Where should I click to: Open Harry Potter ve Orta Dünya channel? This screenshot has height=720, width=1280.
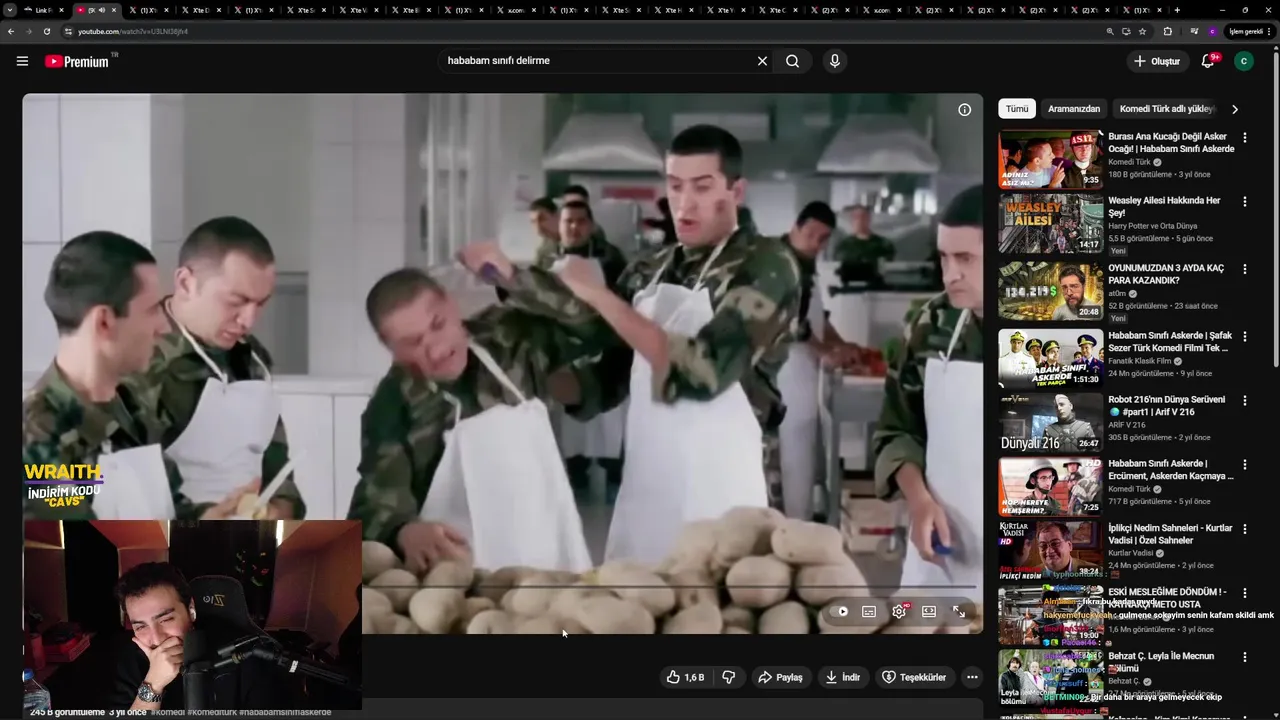(x=1152, y=226)
